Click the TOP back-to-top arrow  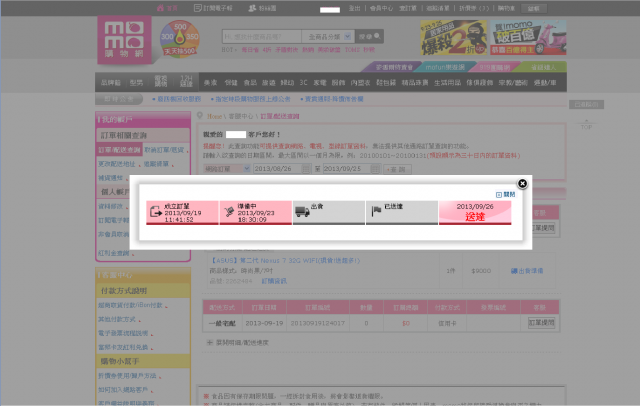coord(586,124)
